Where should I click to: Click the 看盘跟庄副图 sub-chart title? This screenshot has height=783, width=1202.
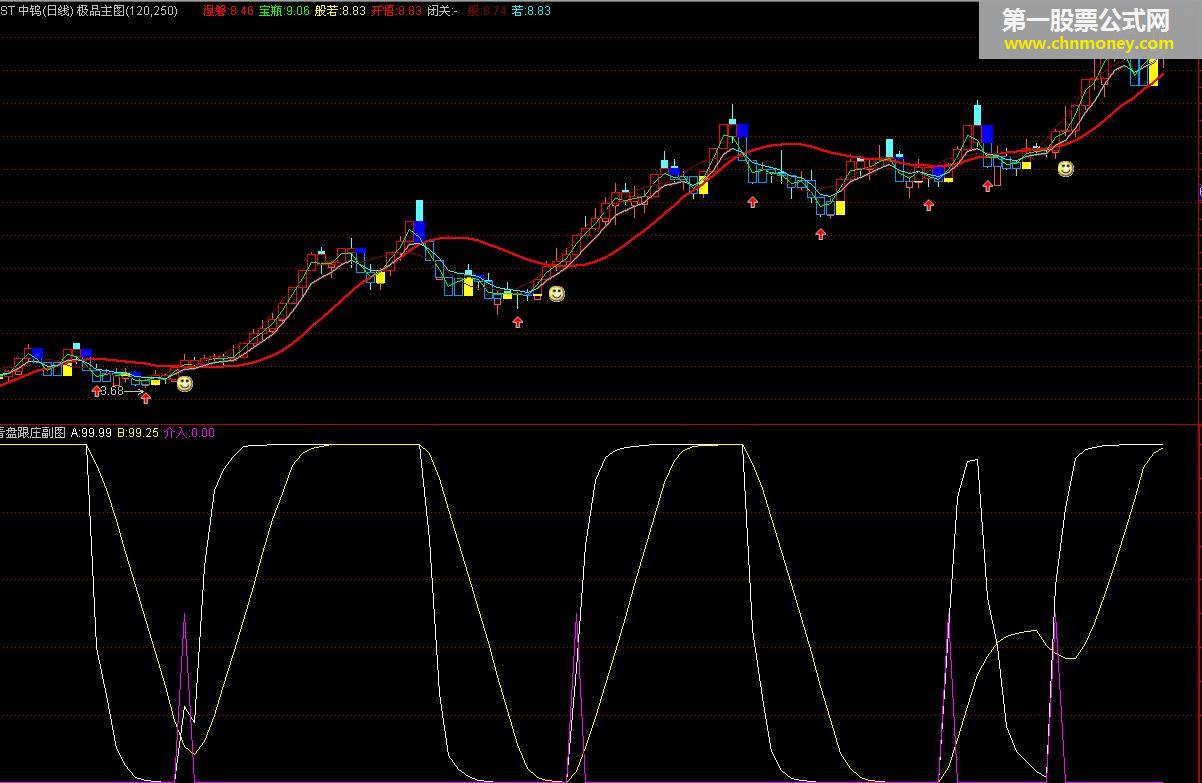click(x=32, y=433)
